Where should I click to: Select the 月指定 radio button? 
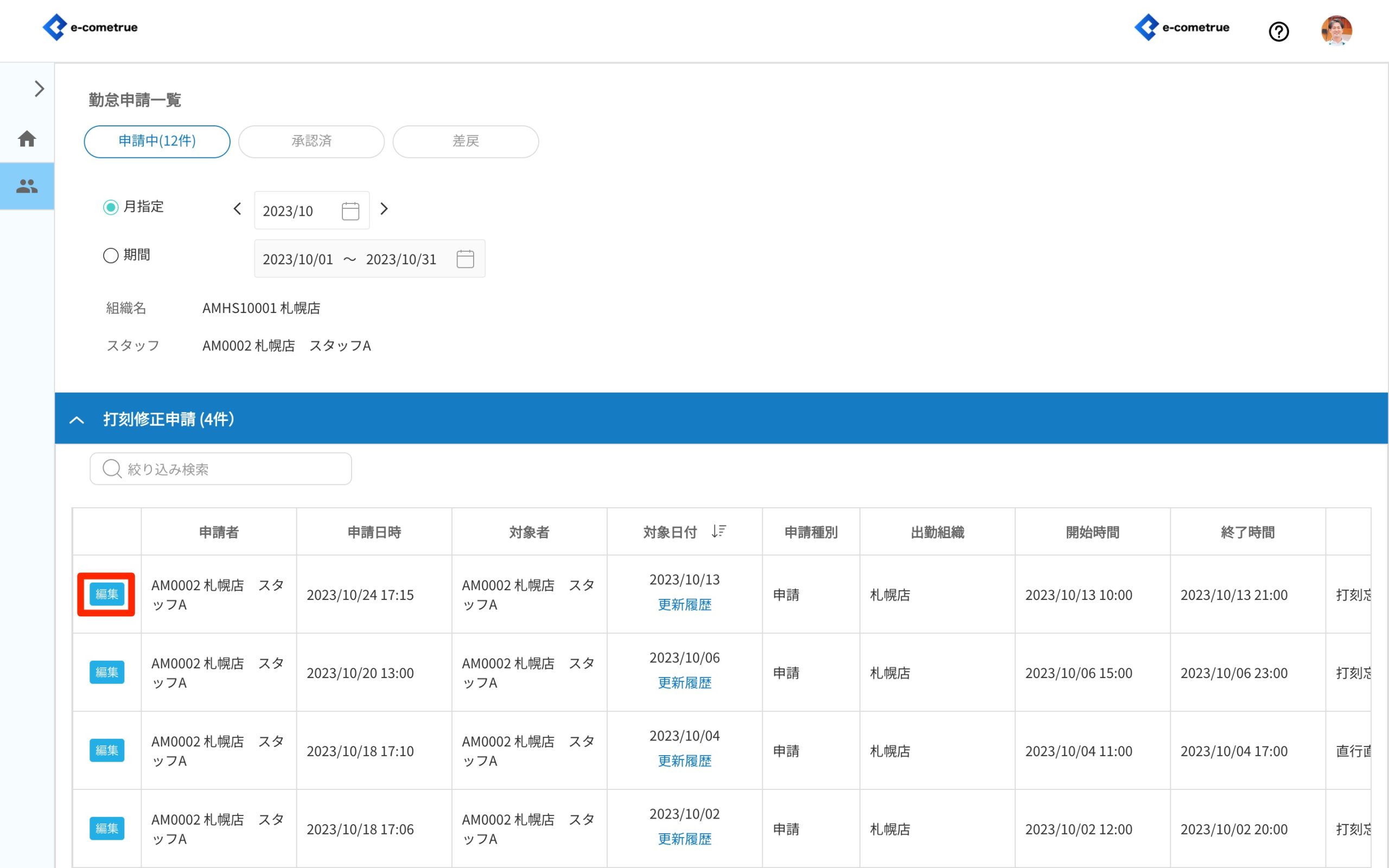pos(111,207)
